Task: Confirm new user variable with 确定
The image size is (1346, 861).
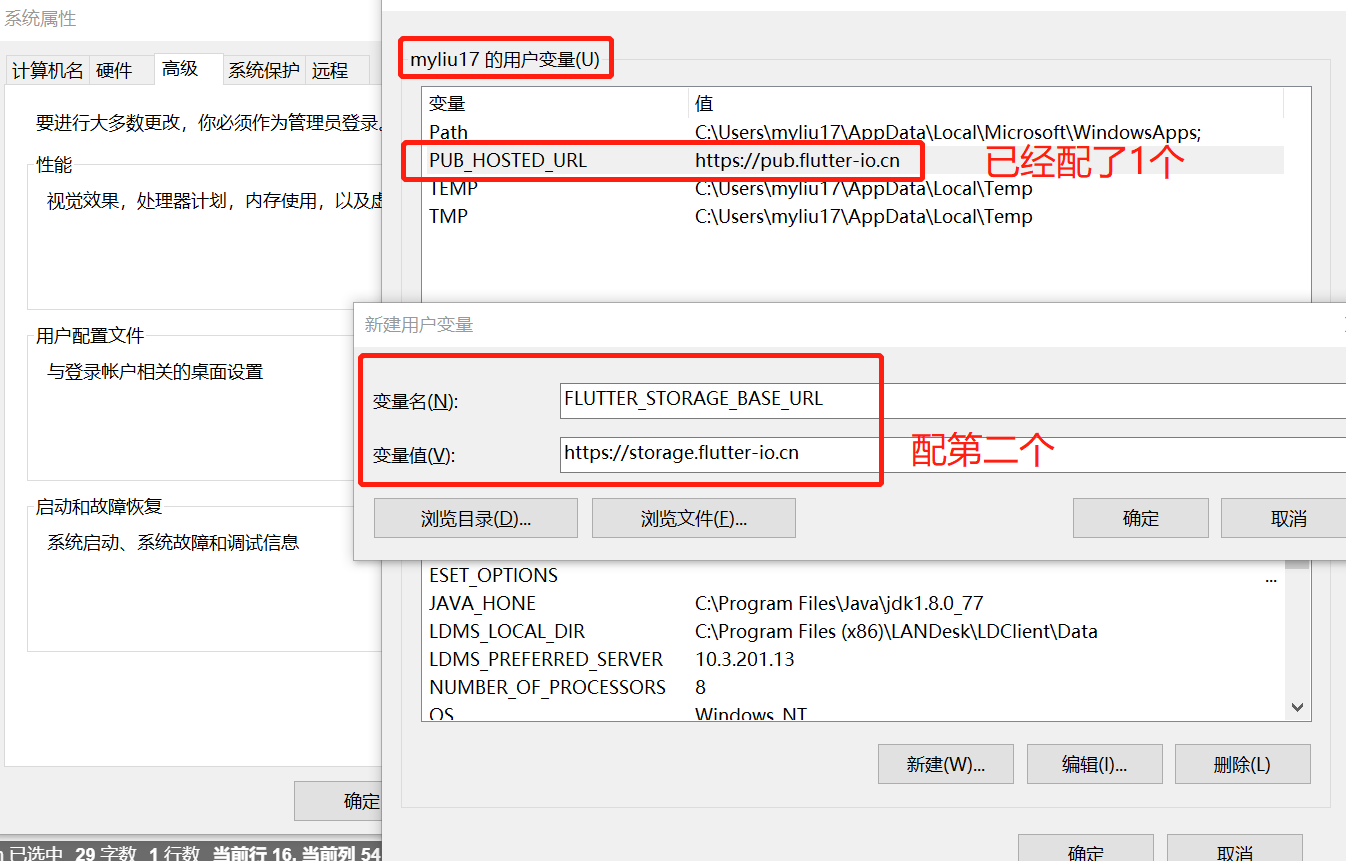Action: pos(1141,518)
